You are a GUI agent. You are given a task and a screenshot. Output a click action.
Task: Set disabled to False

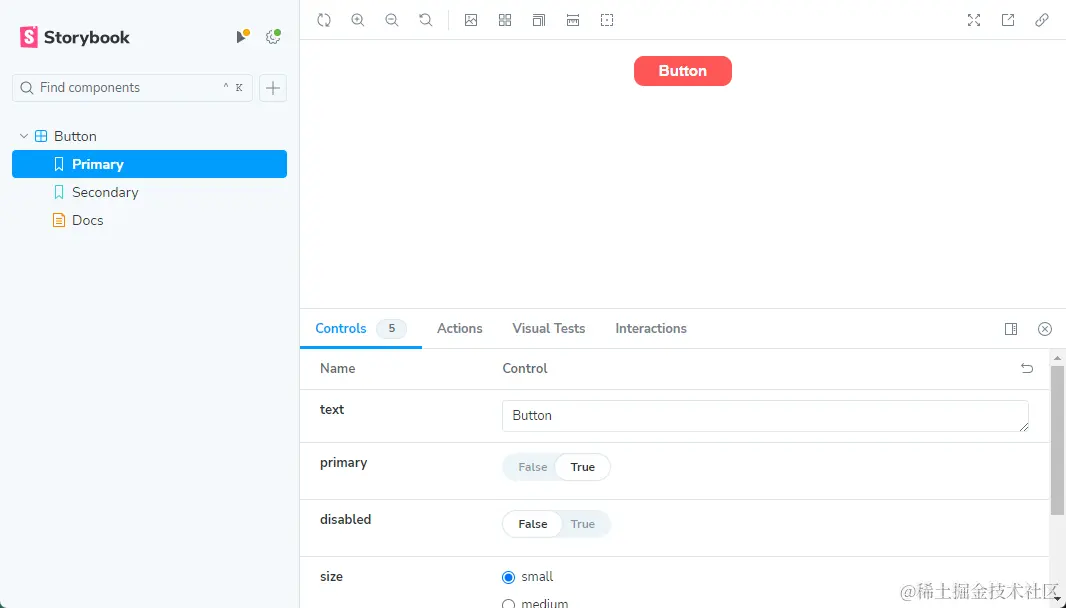pyautogui.click(x=532, y=524)
